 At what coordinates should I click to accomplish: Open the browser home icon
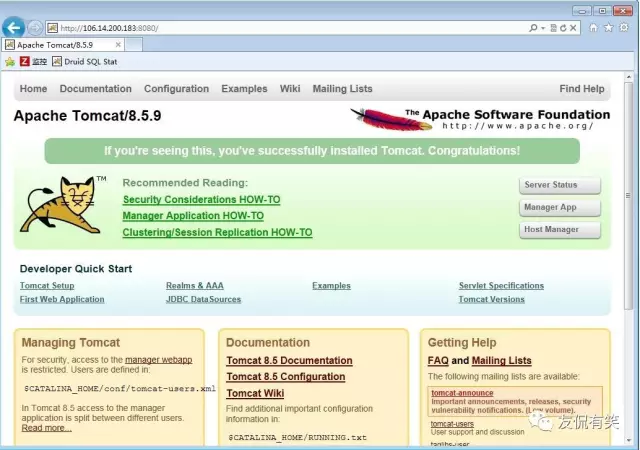tap(593, 27)
